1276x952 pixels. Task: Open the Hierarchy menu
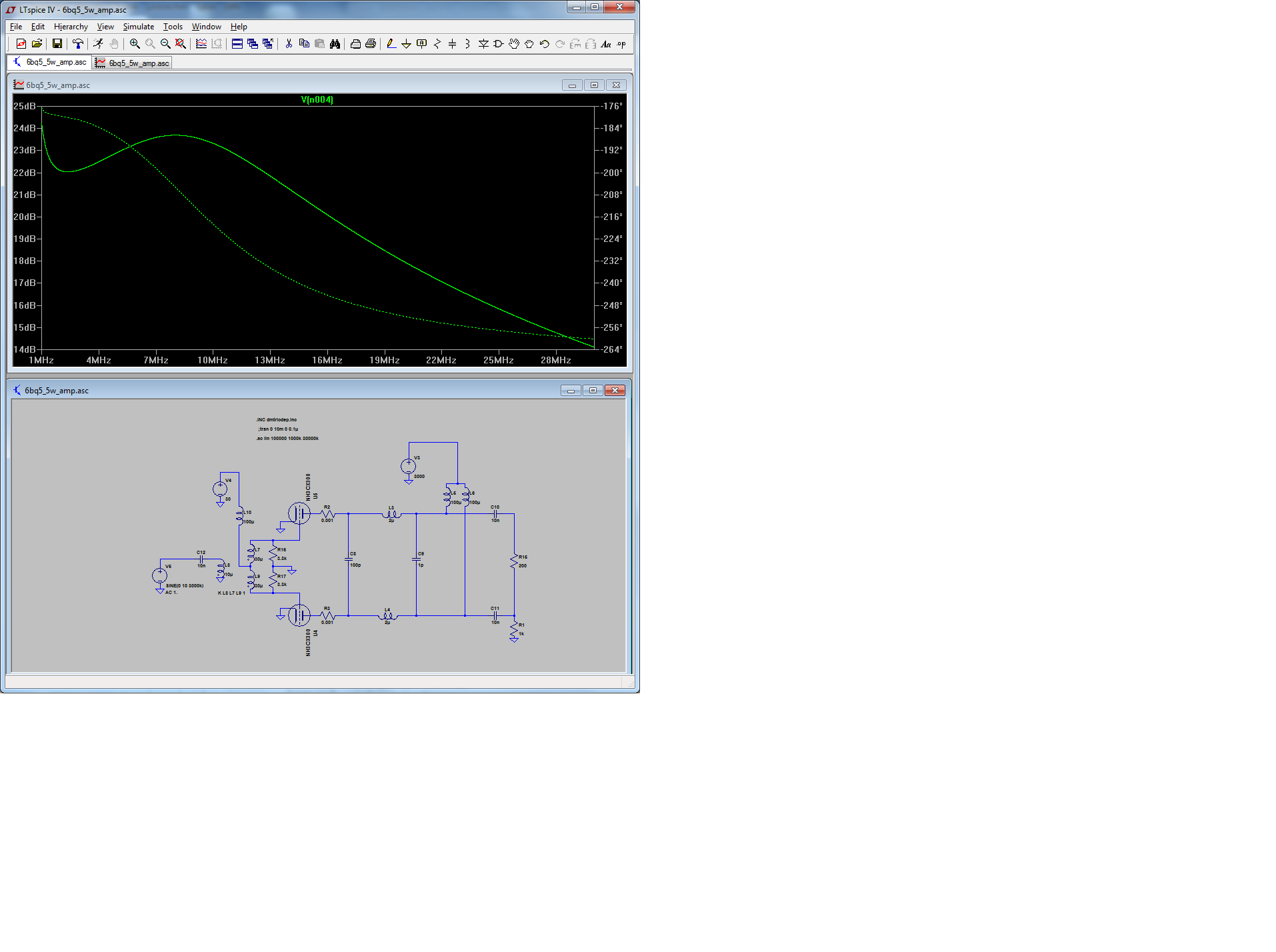71,27
